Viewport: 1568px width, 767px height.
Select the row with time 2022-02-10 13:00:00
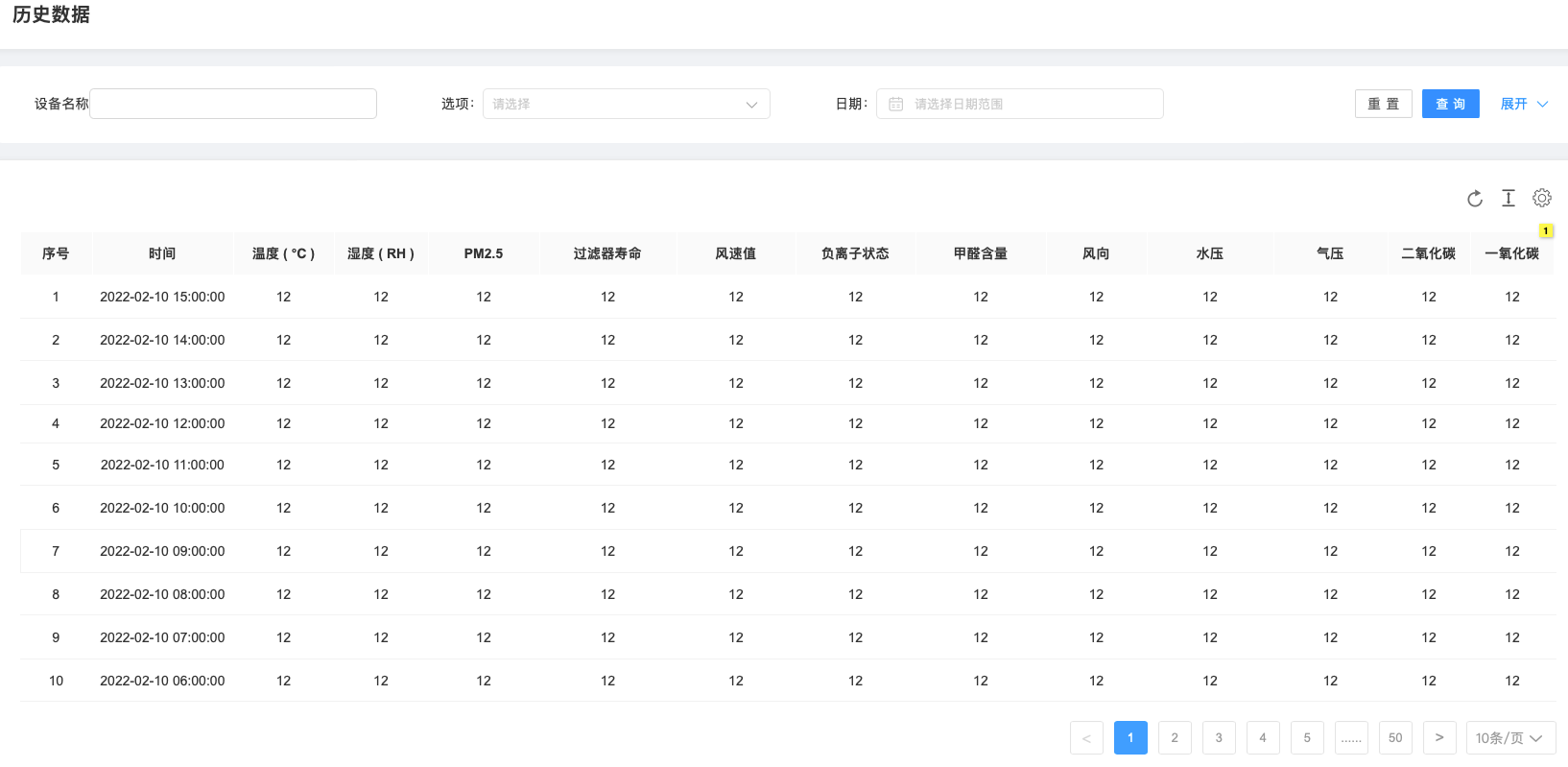tap(788, 383)
